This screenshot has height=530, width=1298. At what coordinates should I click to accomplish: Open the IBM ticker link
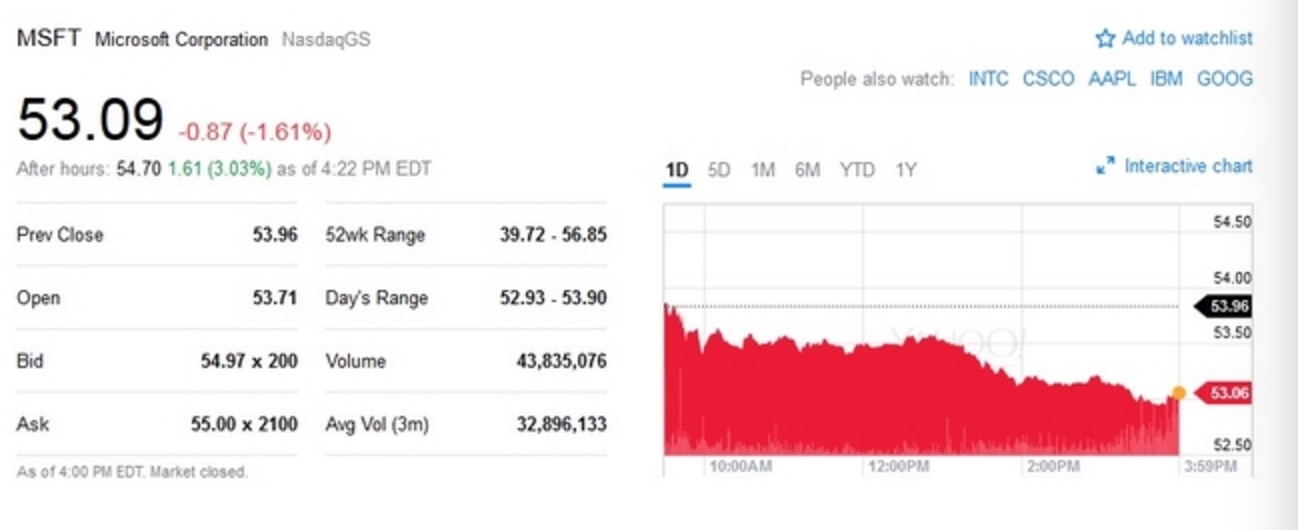pos(1166,79)
